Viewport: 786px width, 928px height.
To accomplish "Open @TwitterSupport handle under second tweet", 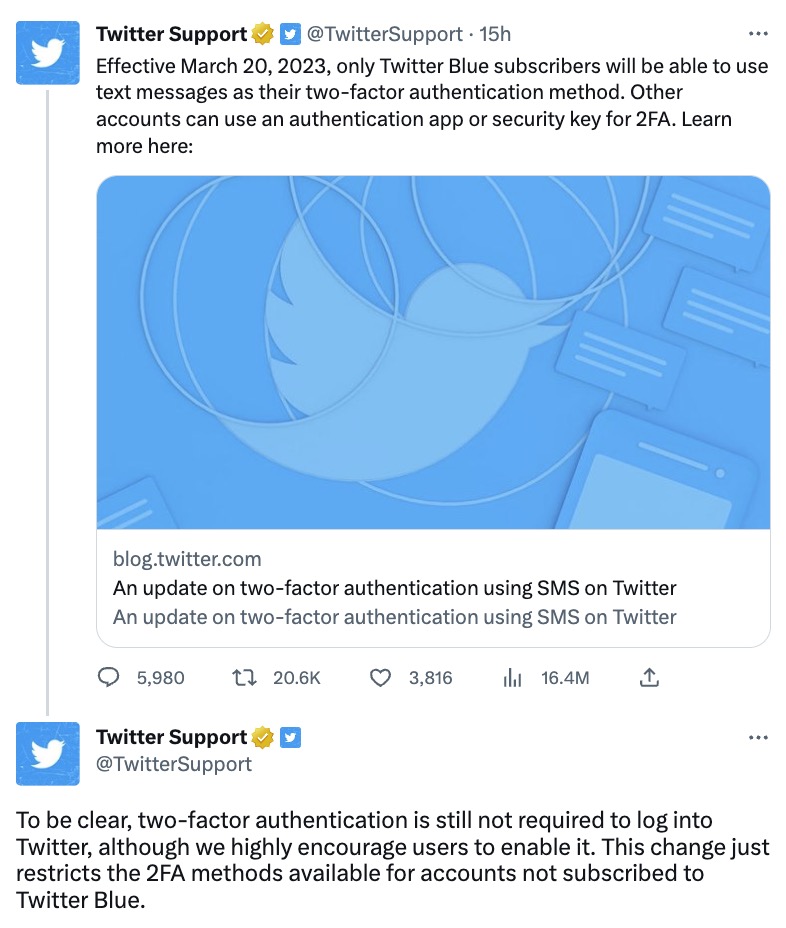I will 174,764.
